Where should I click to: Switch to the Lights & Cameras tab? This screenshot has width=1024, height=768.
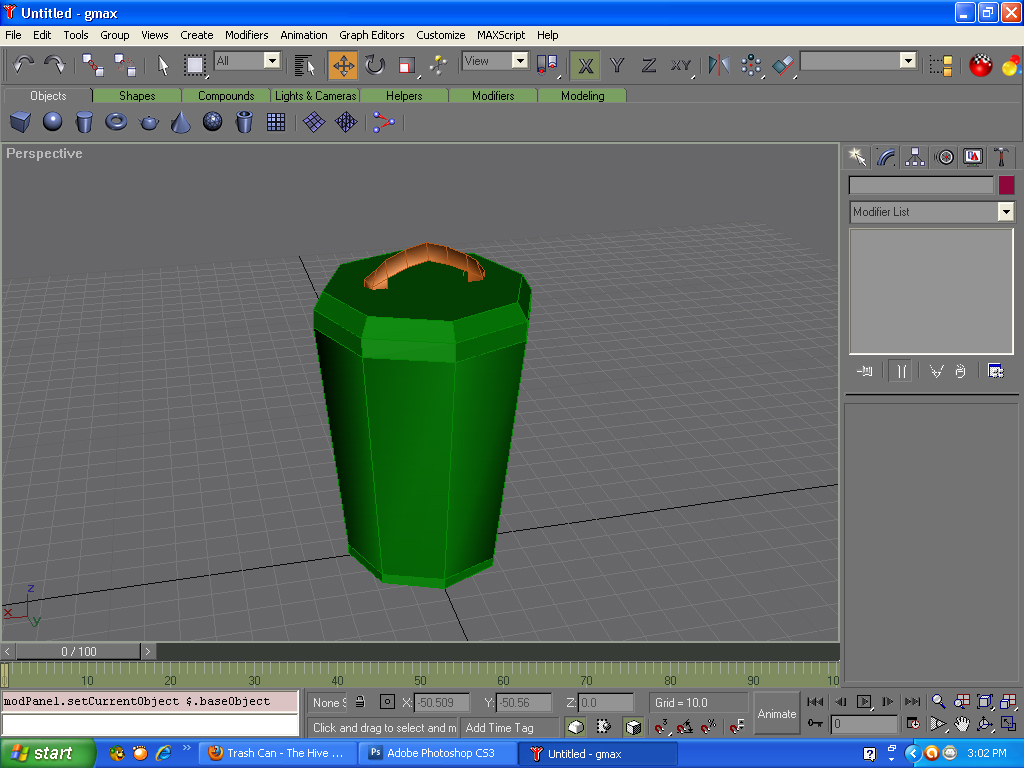[x=315, y=96]
